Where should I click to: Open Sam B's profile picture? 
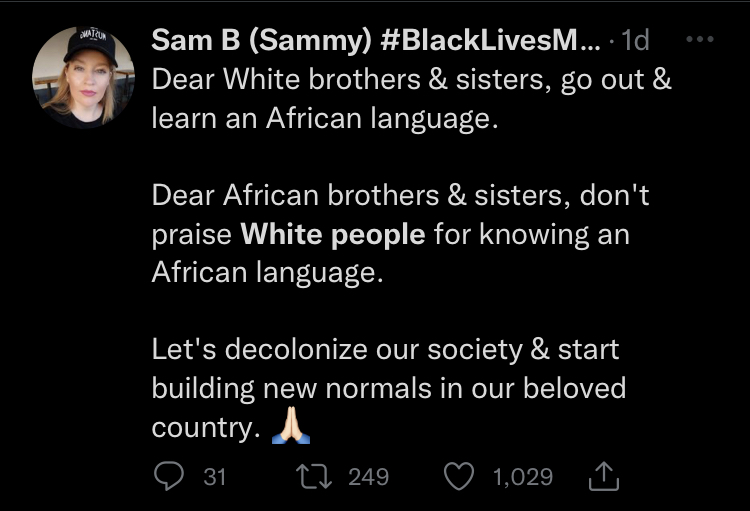point(82,78)
